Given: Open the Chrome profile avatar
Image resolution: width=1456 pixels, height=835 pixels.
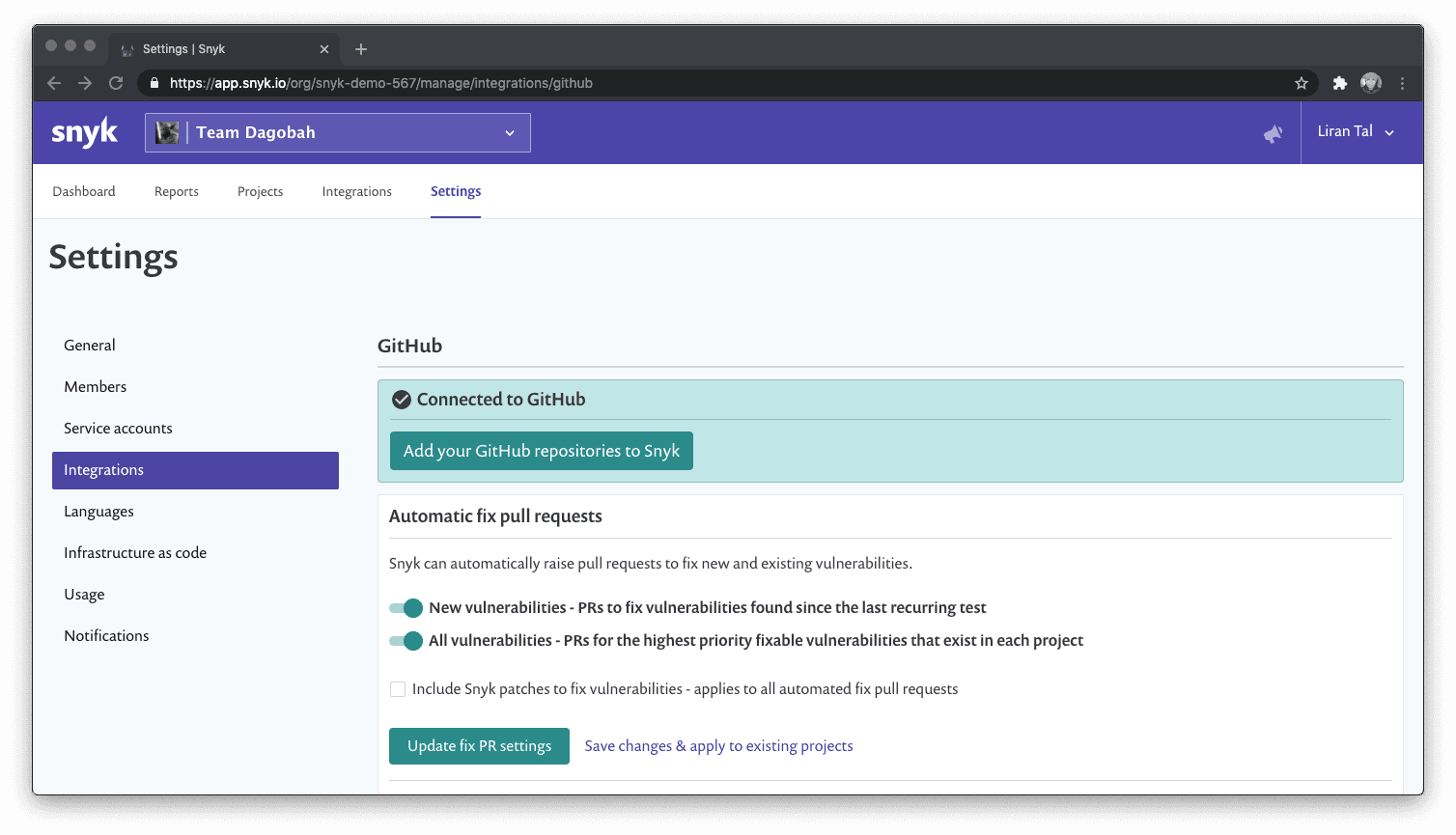Looking at the screenshot, I should (x=1371, y=83).
